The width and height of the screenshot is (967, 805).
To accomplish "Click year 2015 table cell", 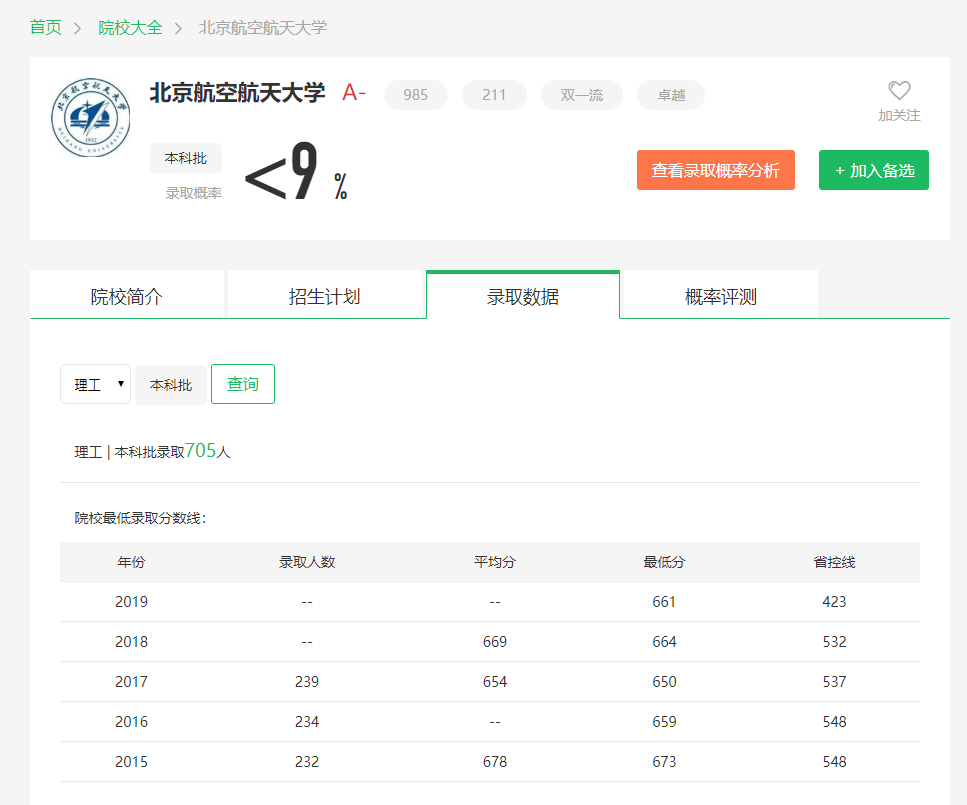I will click(x=131, y=762).
